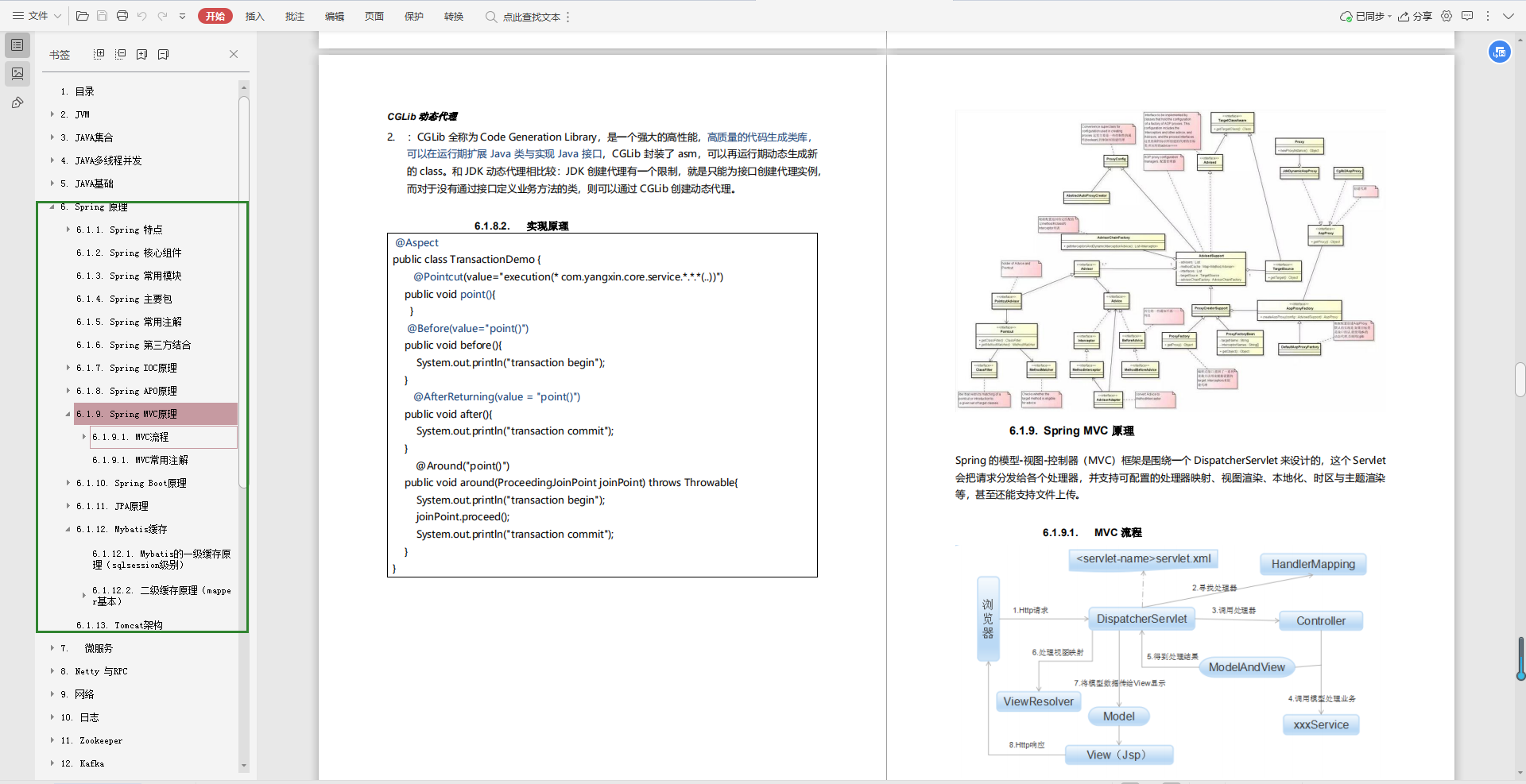Screen dimensions: 1526x784
Task: Collapse the 6. Spring 原理 bookmark
Action: coord(52,207)
